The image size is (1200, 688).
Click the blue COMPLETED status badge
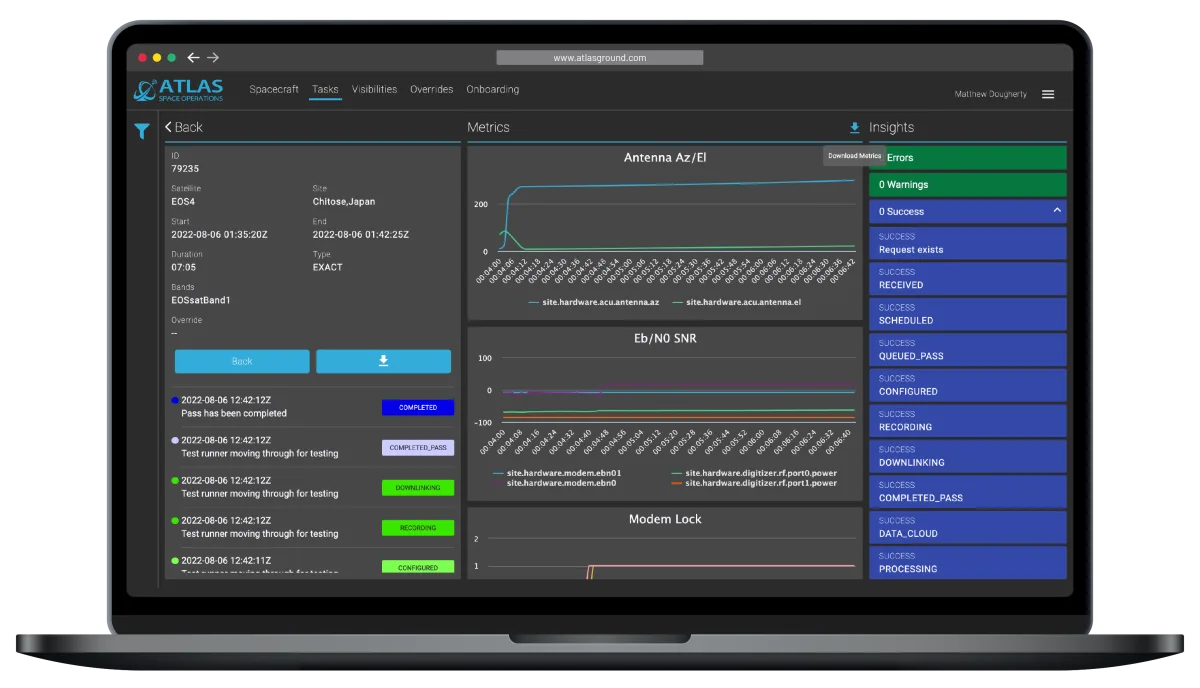click(x=418, y=407)
